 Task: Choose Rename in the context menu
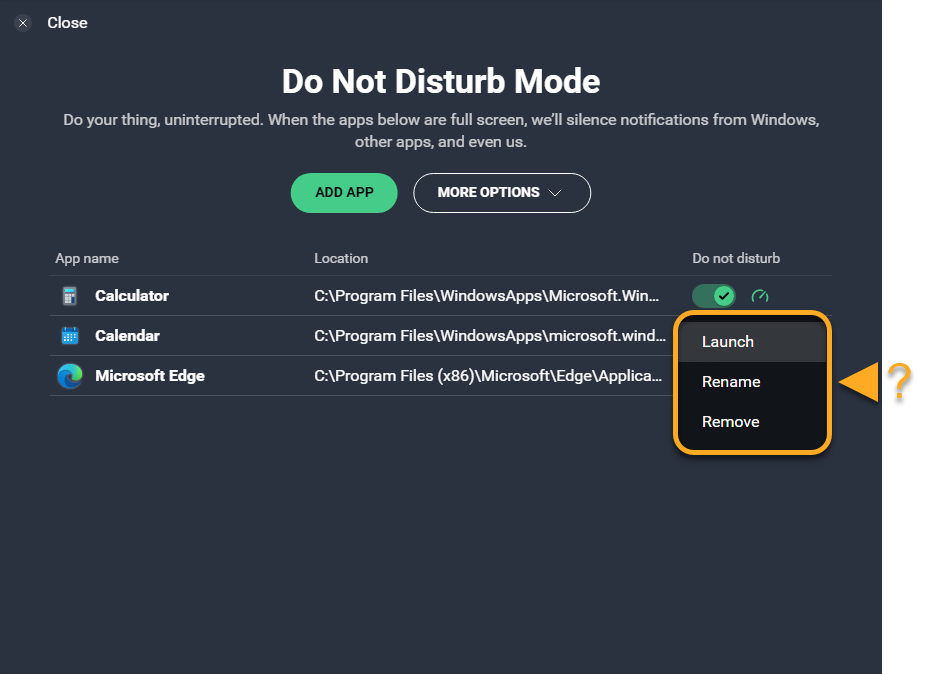731,382
